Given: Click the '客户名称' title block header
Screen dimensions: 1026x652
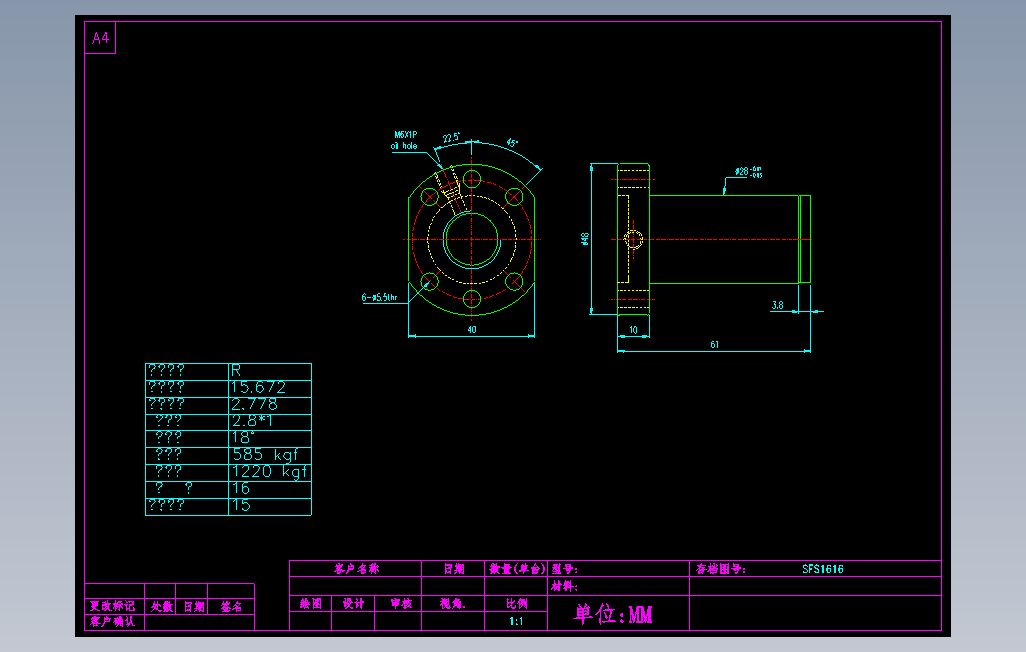Looking at the screenshot, I should 356,568.
